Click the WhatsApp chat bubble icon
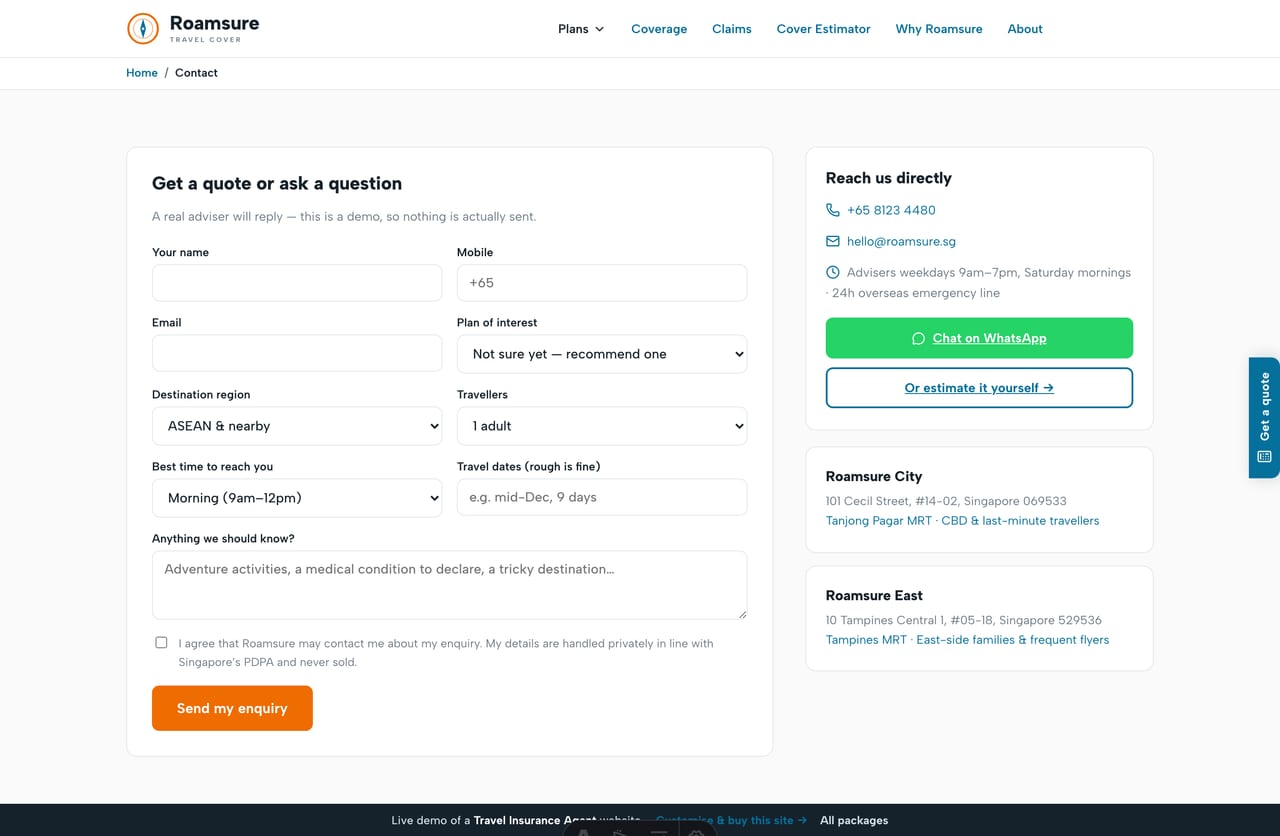 (x=918, y=338)
